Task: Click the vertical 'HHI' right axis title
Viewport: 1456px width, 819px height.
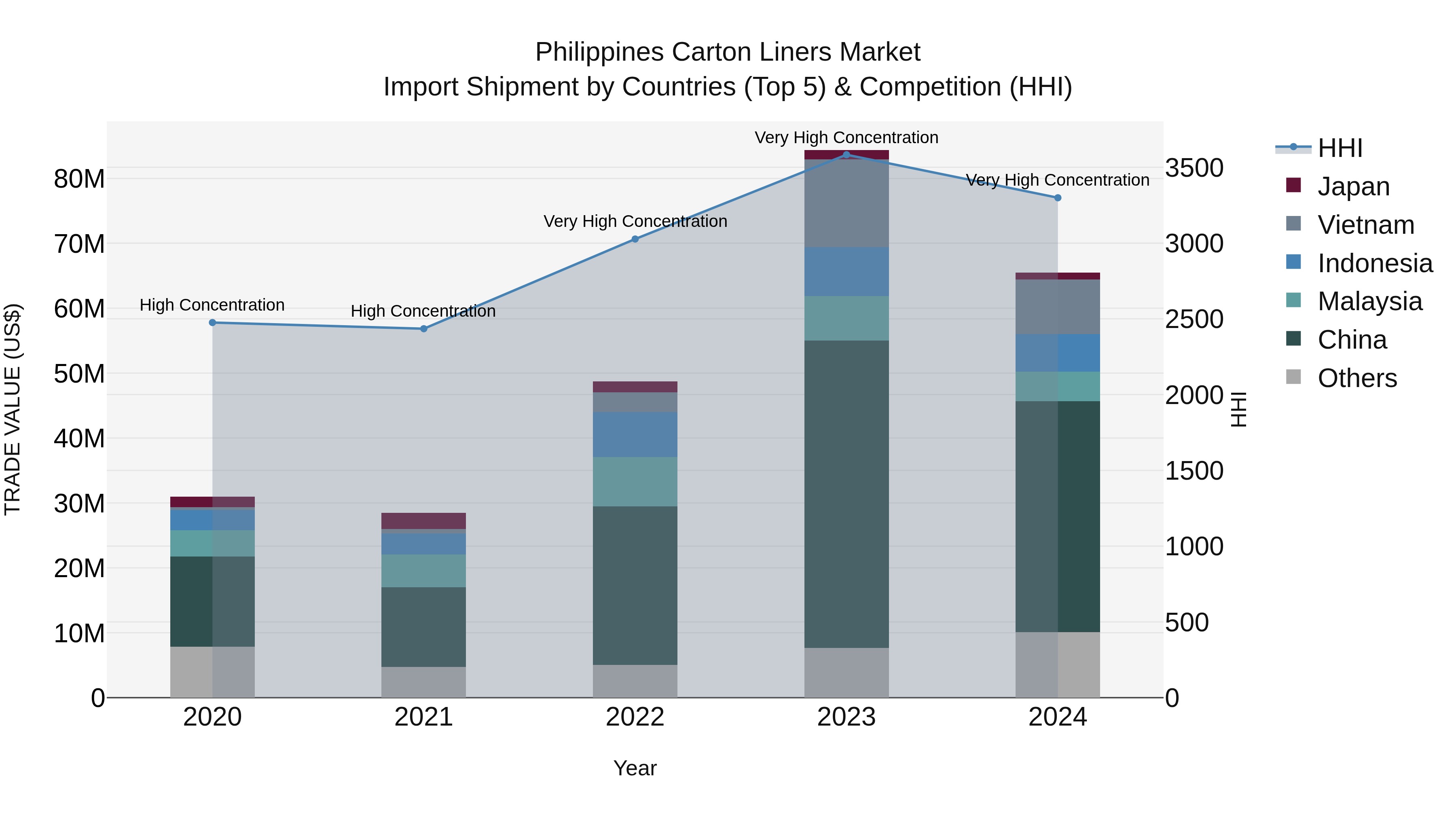Action: tap(1239, 409)
